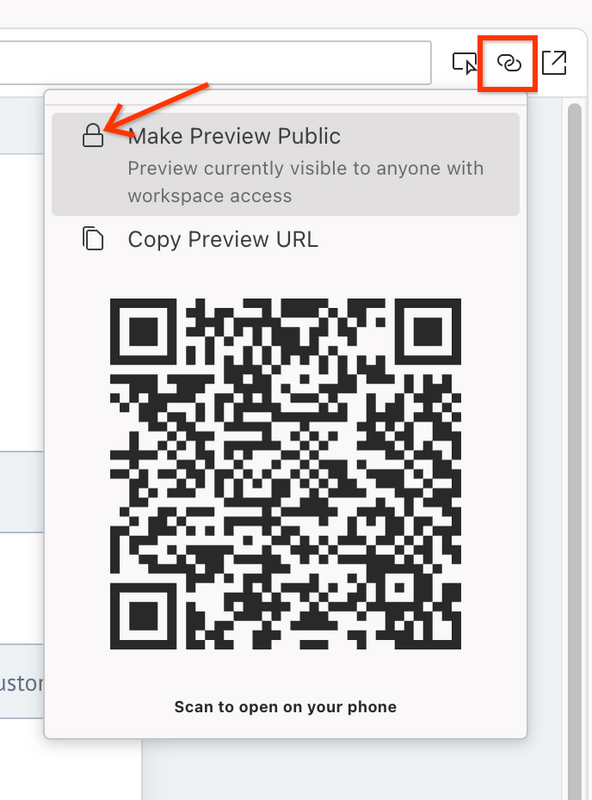592x800 pixels.
Task: Click bottom-left finder square of QR code
Action: (x=143, y=616)
